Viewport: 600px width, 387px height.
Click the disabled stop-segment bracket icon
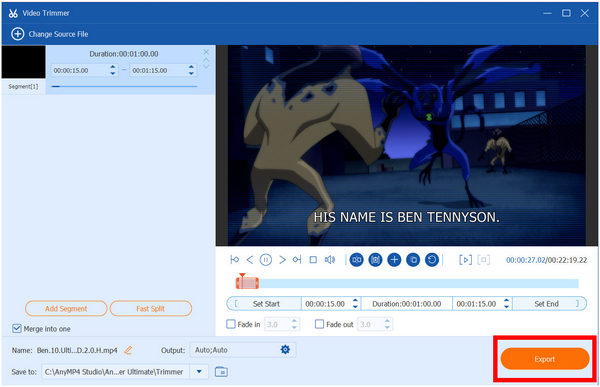click(x=484, y=260)
